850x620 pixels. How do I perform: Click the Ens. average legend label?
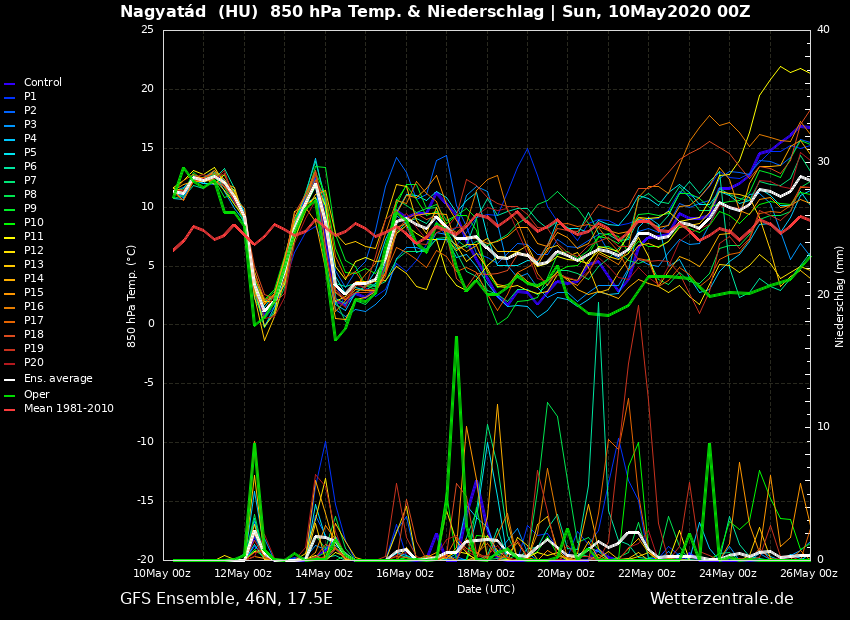click(x=58, y=379)
